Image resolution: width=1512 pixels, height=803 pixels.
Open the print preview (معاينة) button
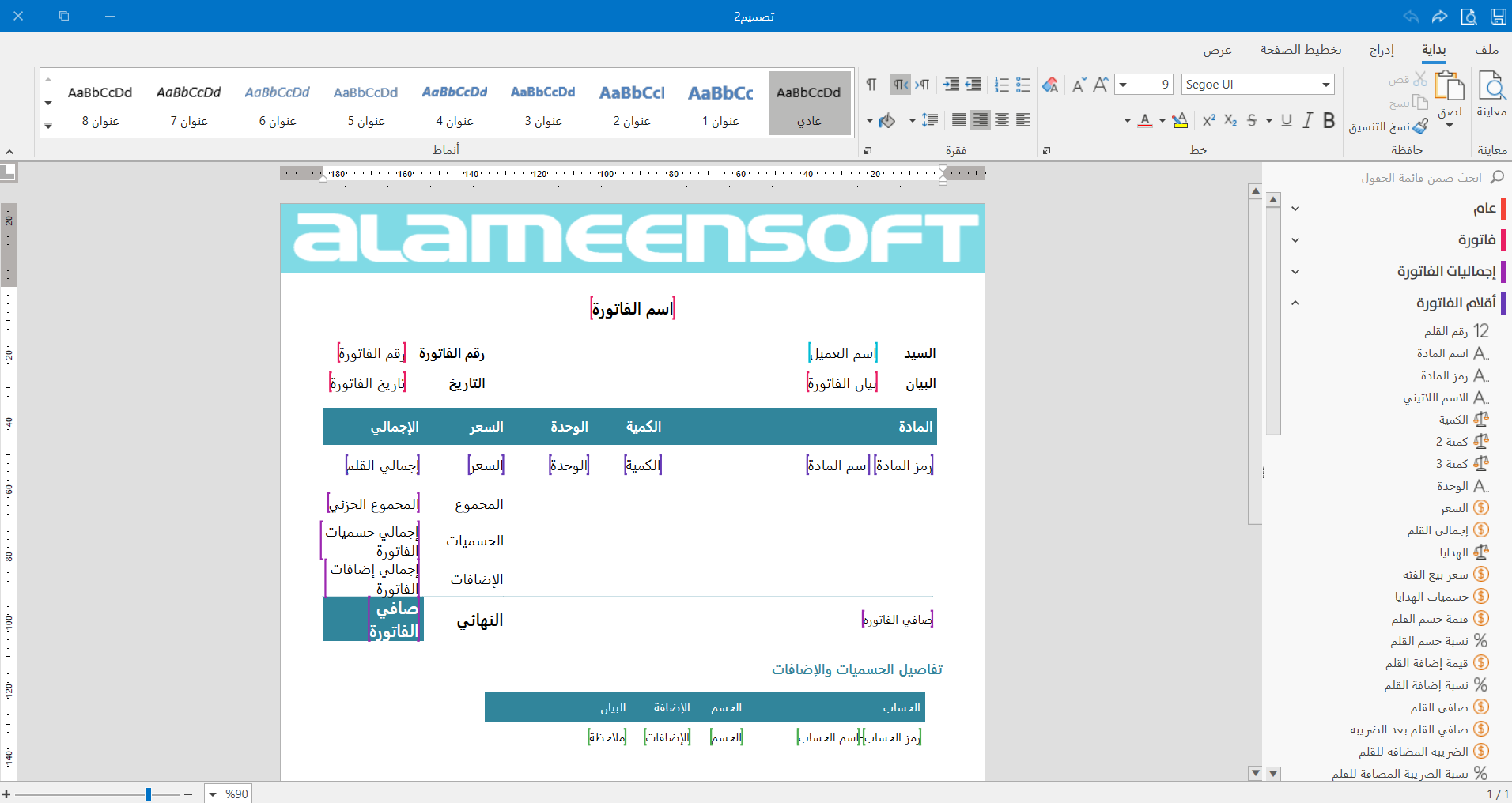pyautogui.click(x=1491, y=95)
